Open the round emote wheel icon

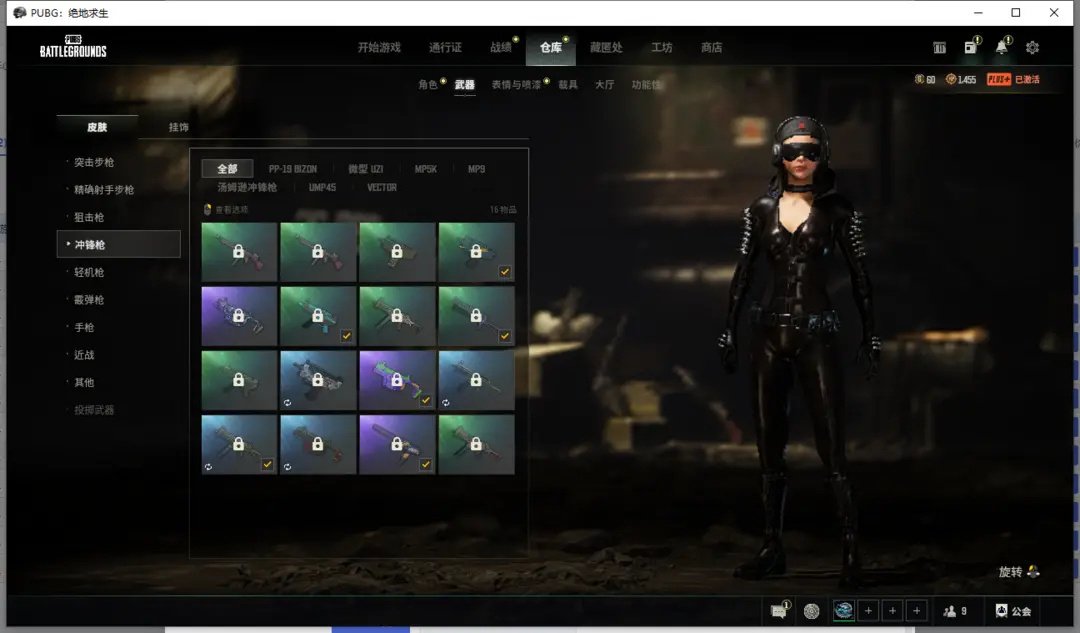(812, 611)
